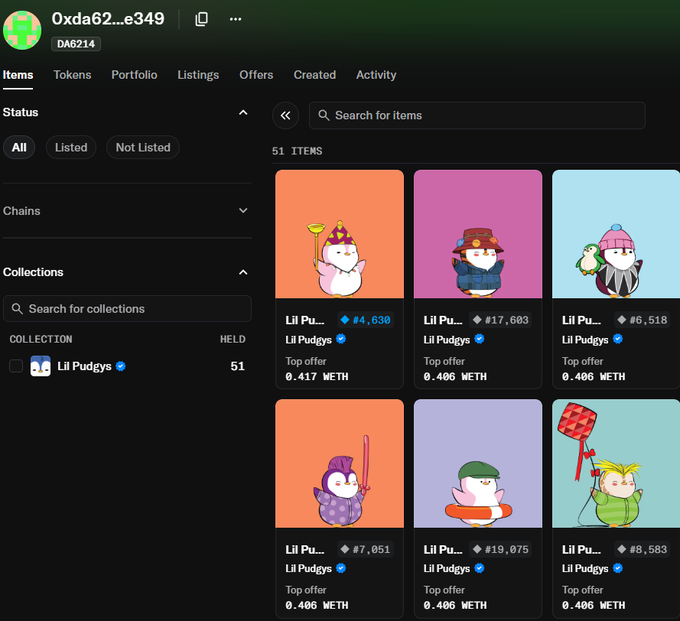Open Lil Pudgys link on #8,583 card
680x621 pixels.
point(585,569)
